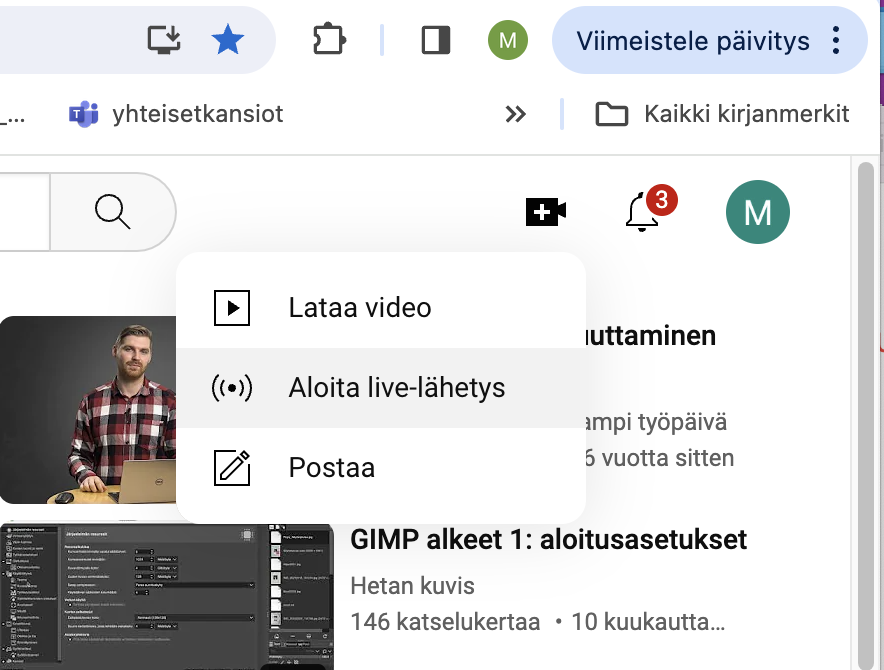Screen dimensions: 884x670
Task: Open the Chrome profile M avatar
Action: [507, 40]
